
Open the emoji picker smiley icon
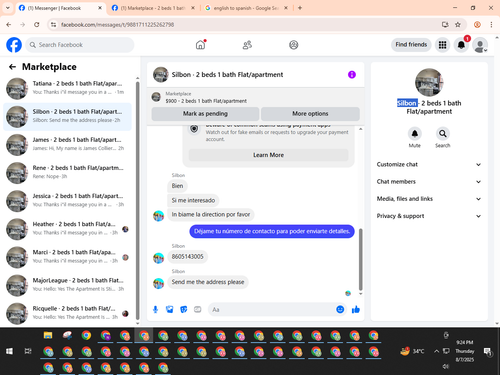(340, 310)
